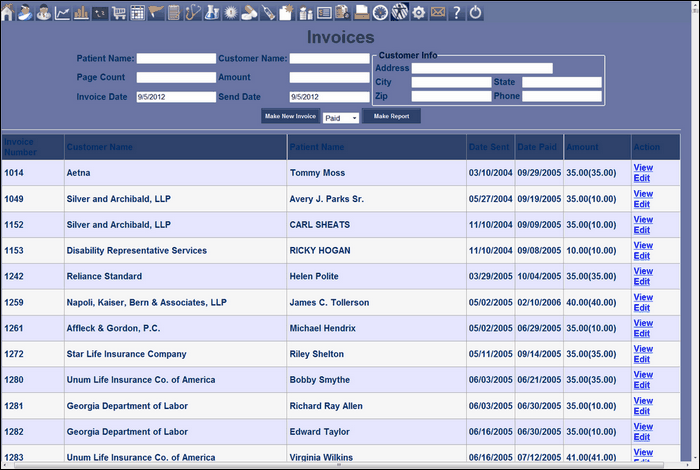Open the doctor icon in toolbar
The height and width of the screenshot is (470, 700).
(44, 12)
